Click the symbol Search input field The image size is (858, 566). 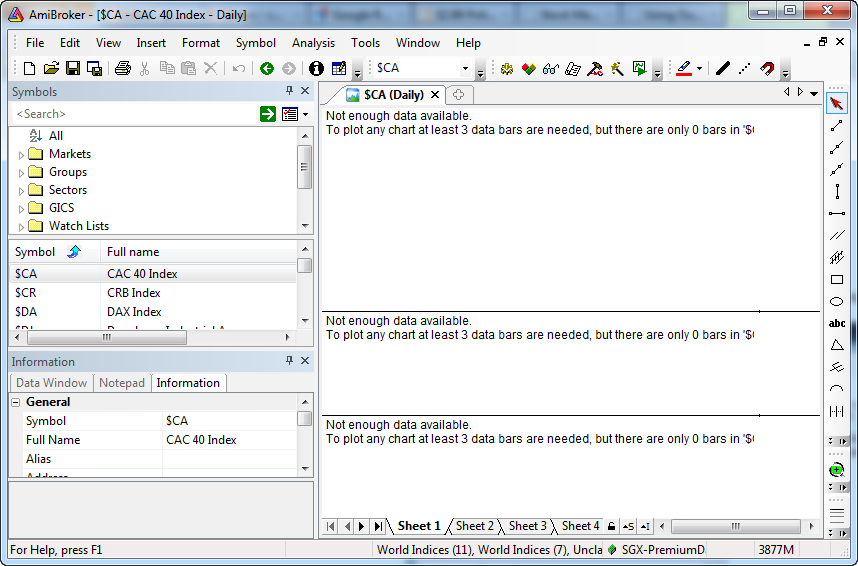tap(134, 114)
